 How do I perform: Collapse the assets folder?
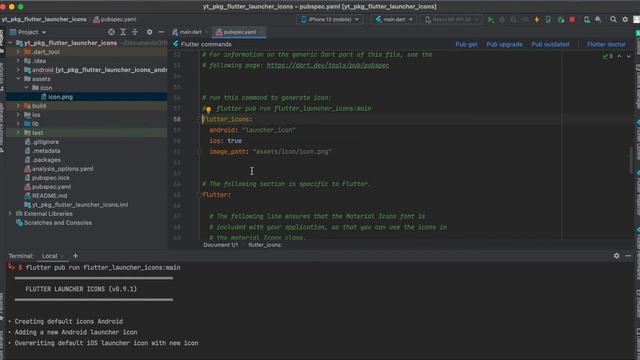coord(18,79)
